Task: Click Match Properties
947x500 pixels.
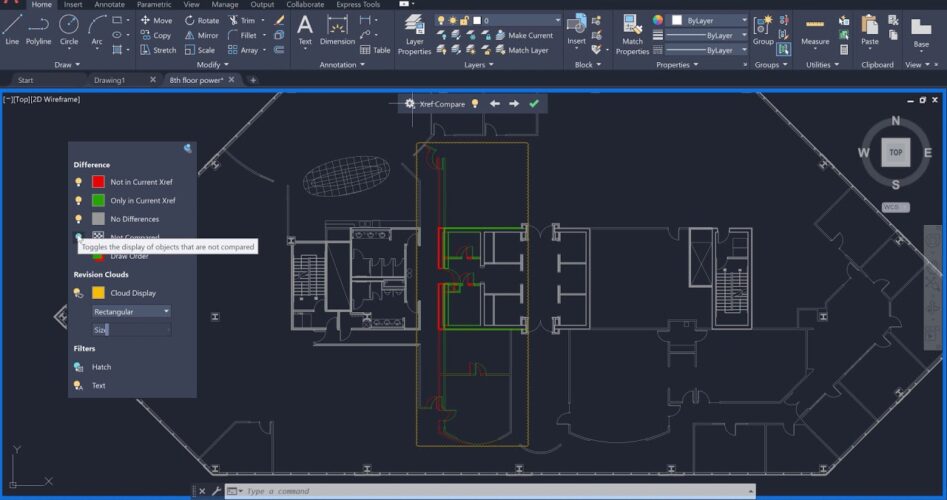Action: click(632, 35)
